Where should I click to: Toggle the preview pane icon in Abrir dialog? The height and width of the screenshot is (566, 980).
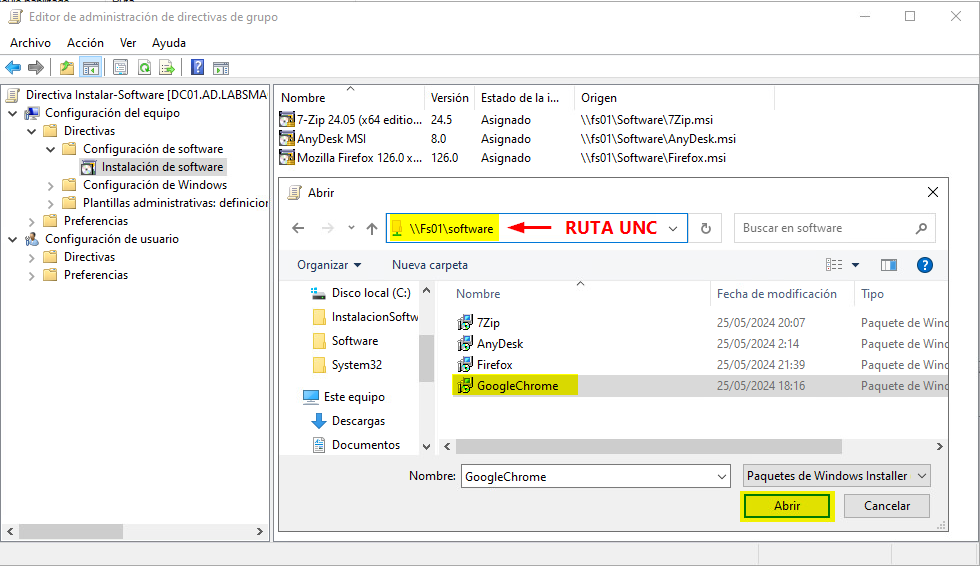(888, 265)
